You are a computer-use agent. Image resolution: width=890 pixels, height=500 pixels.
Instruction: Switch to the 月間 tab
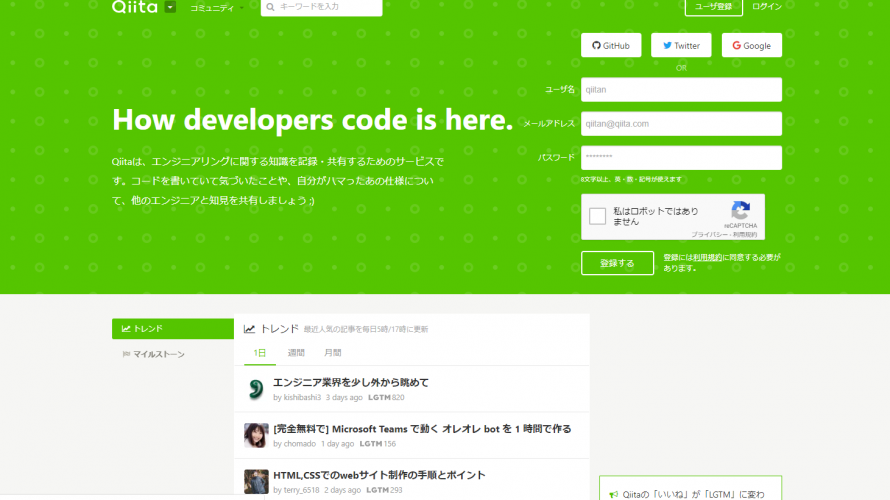coord(333,353)
